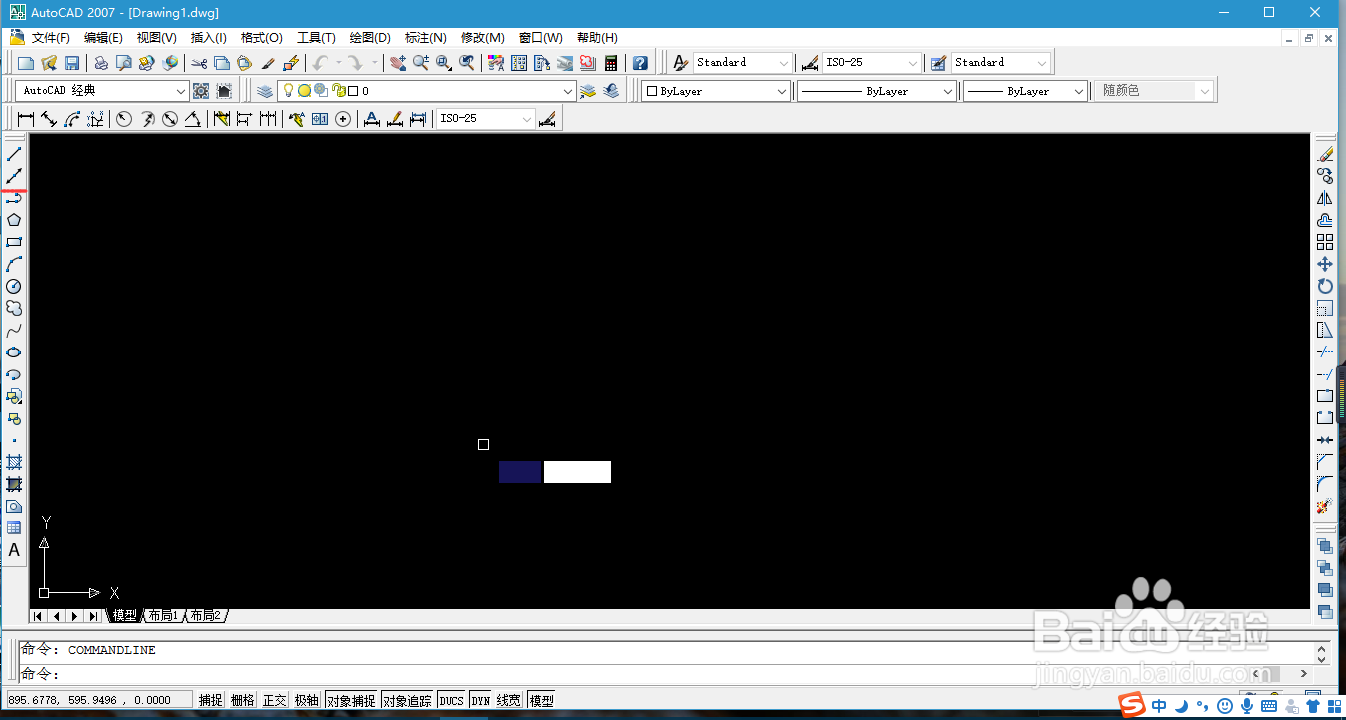
Task: Toggle DYN dynamic input
Action: click(x=481, y=700)
